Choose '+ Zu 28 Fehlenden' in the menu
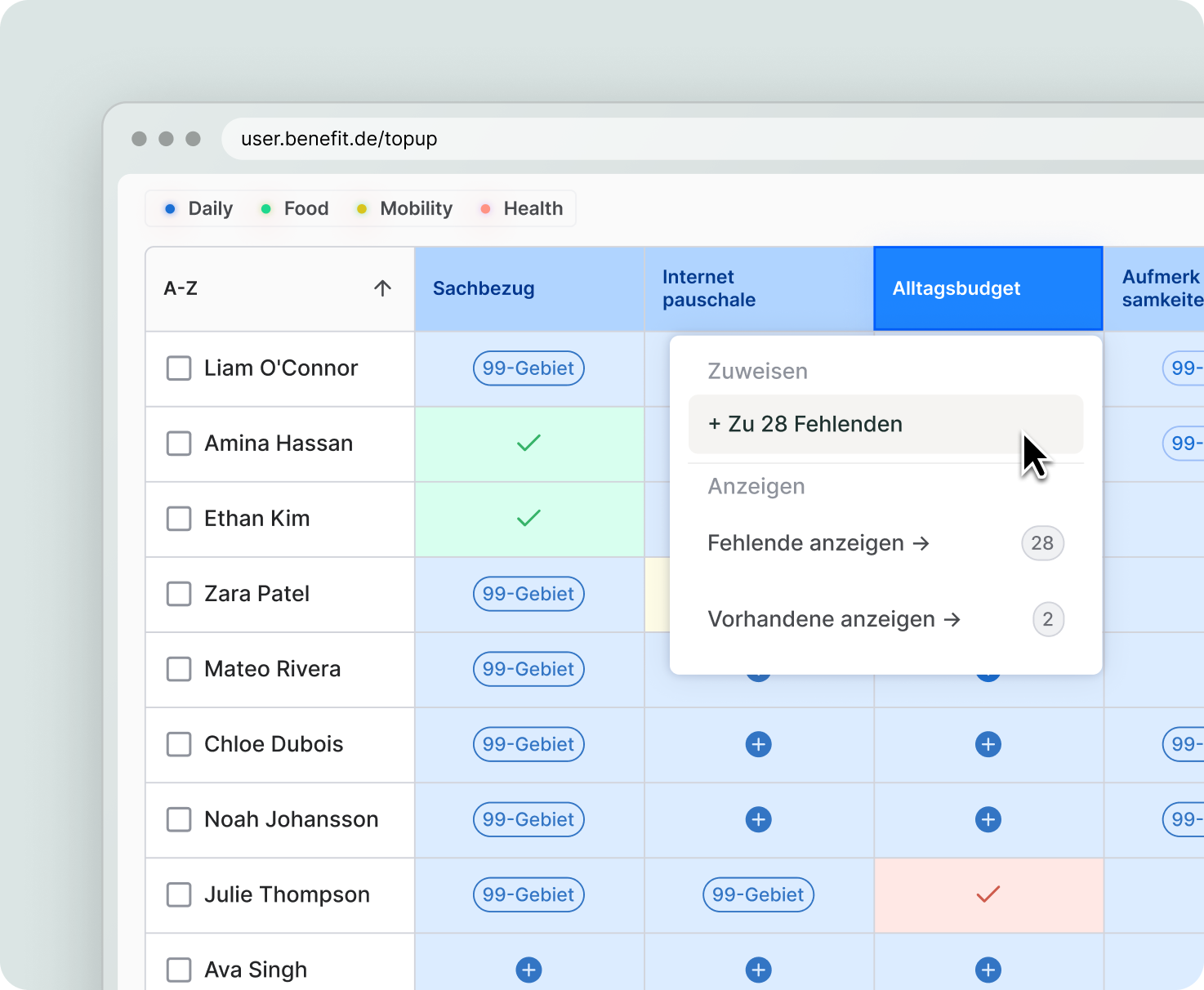1204x990 pixels. 885,424
